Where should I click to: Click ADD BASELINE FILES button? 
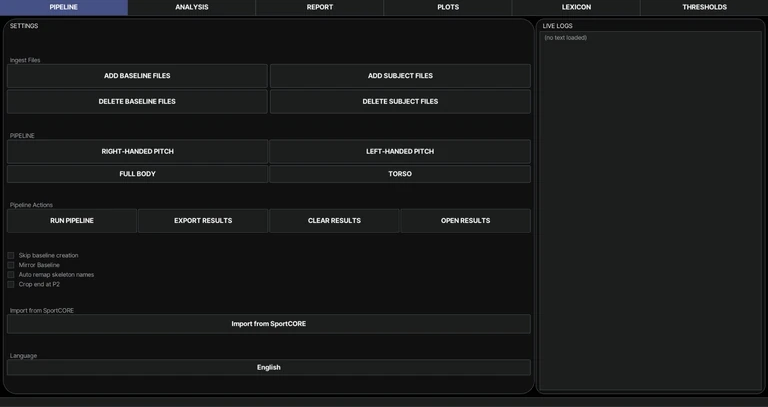[137, 76]
